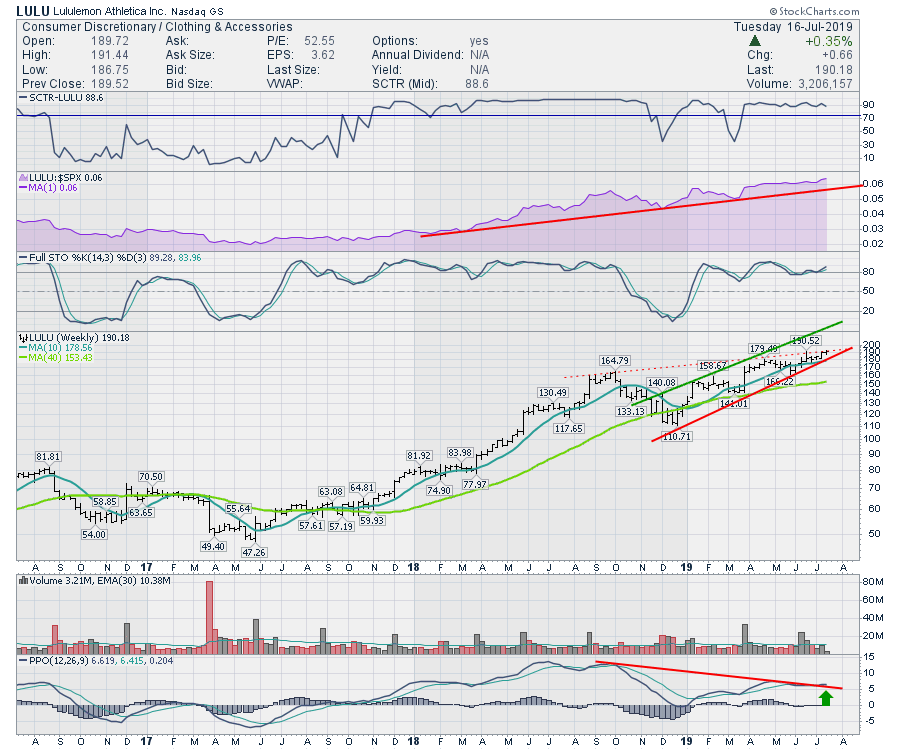The image size is (900, 750).
Task: Click the 49.40 price annotation
Action: coord(213,546)
